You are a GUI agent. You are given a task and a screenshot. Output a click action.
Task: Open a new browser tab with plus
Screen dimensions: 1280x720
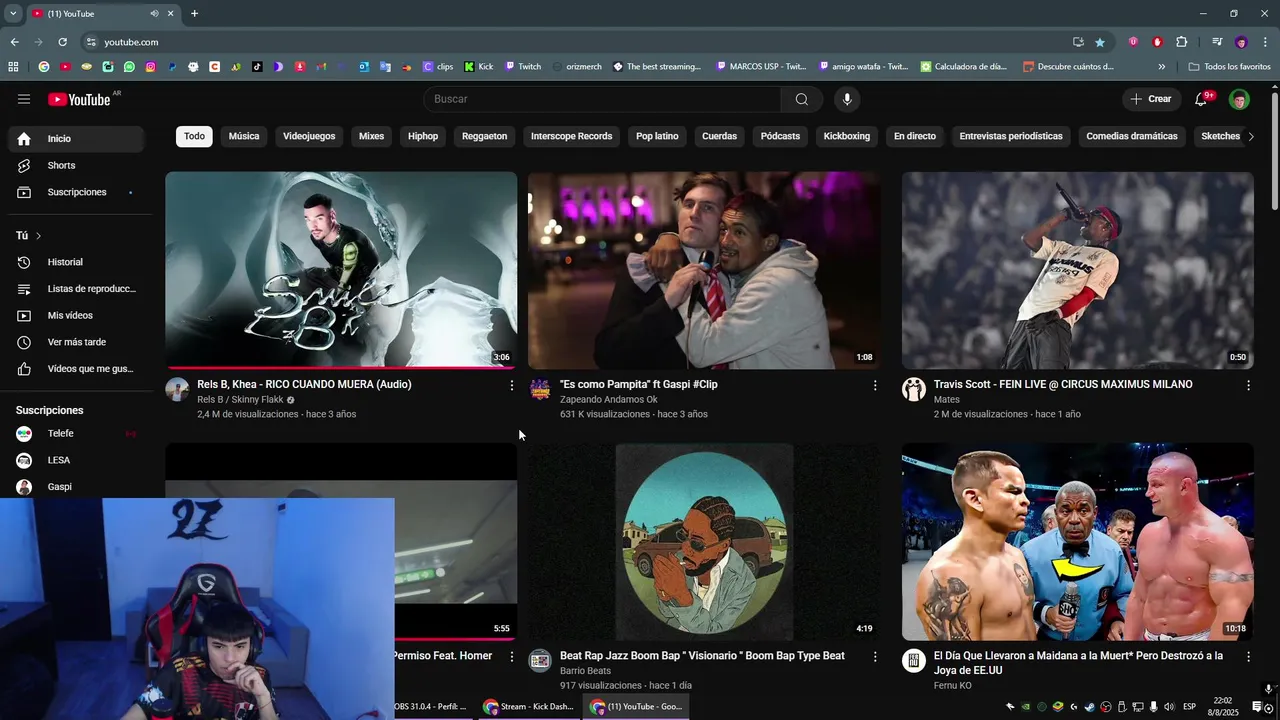pyautogui.click(x=194, y=14)
